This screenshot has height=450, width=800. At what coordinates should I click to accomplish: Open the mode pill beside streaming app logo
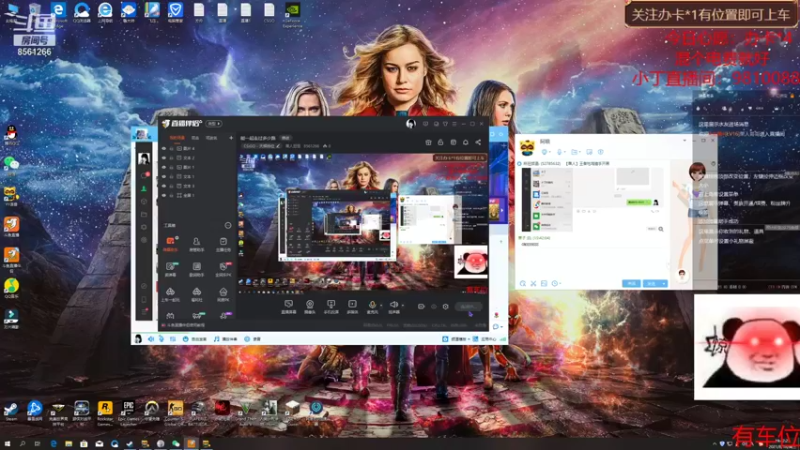[x=213, y=123]
